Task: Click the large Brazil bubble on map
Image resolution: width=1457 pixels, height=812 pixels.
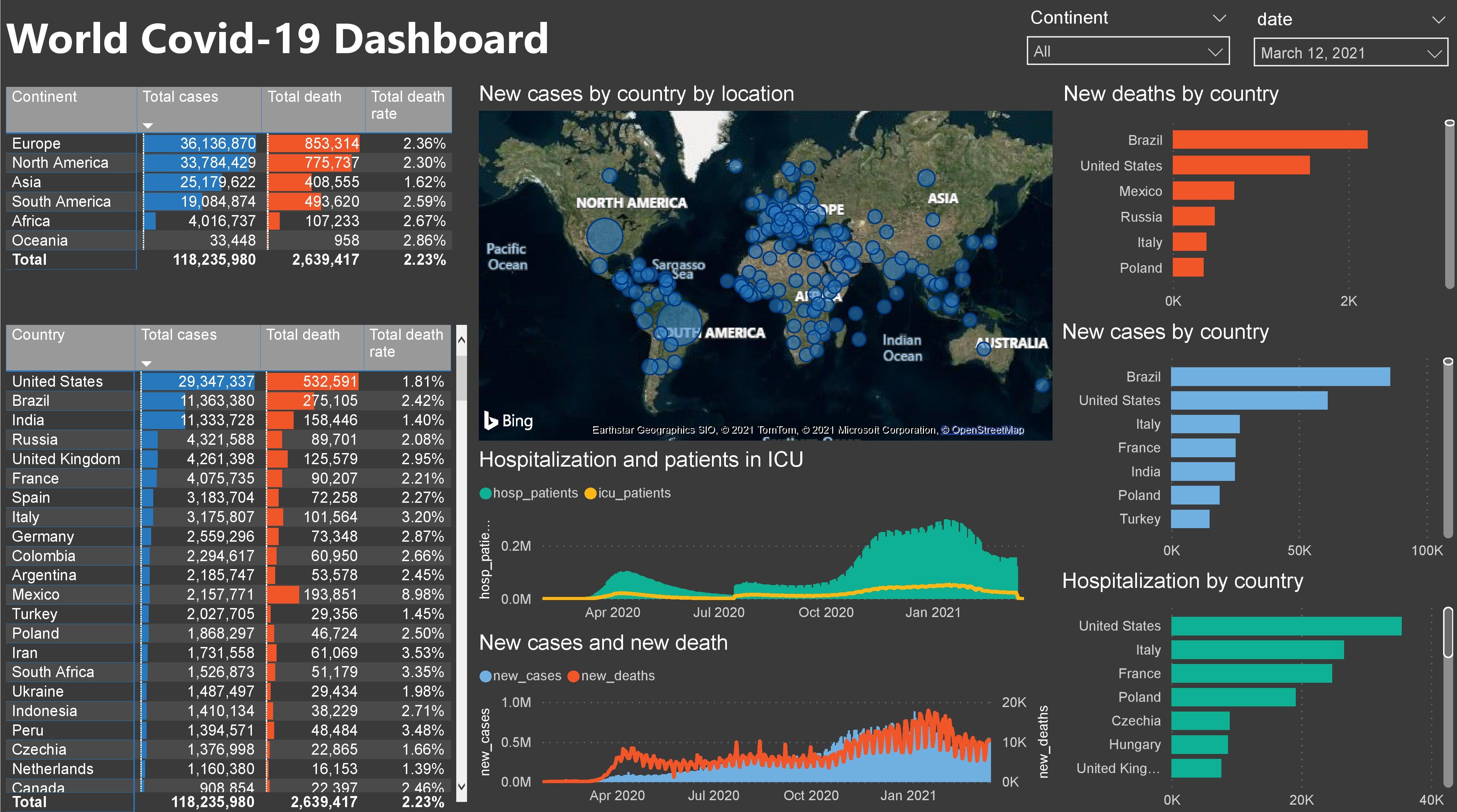Action: click(679, 323)
